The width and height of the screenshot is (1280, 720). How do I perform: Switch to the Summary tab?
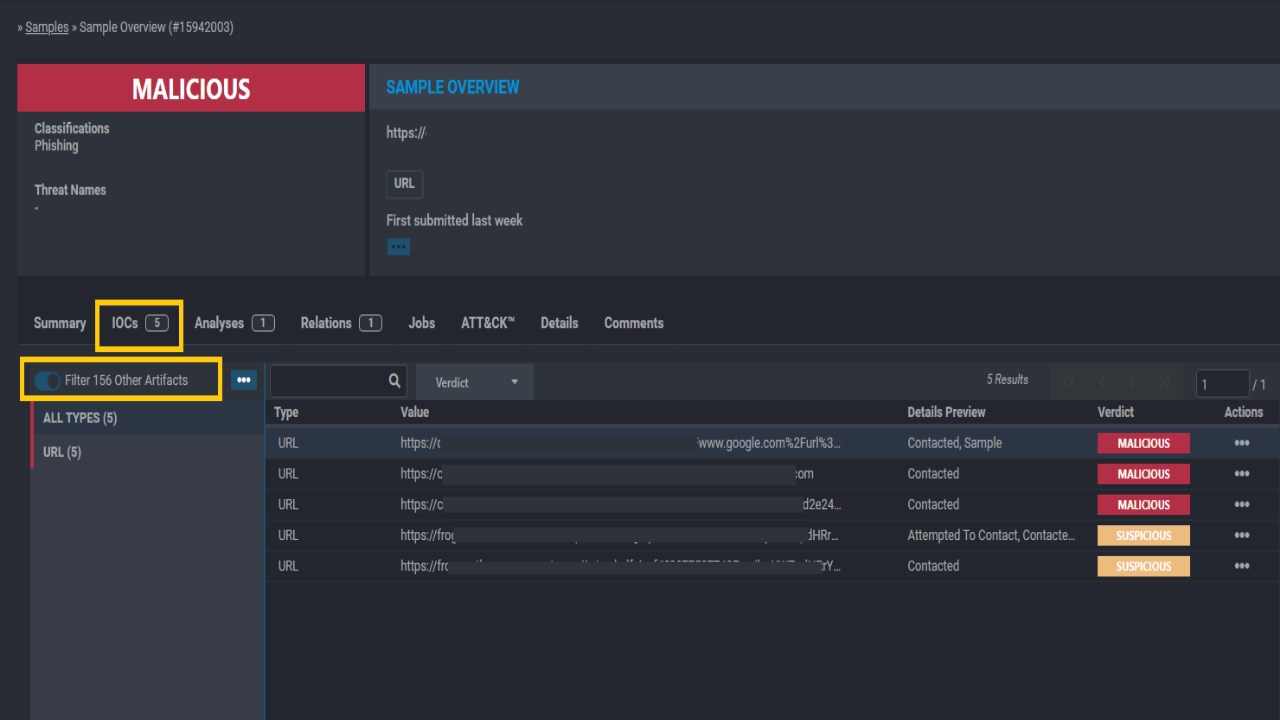pos(60,323)
